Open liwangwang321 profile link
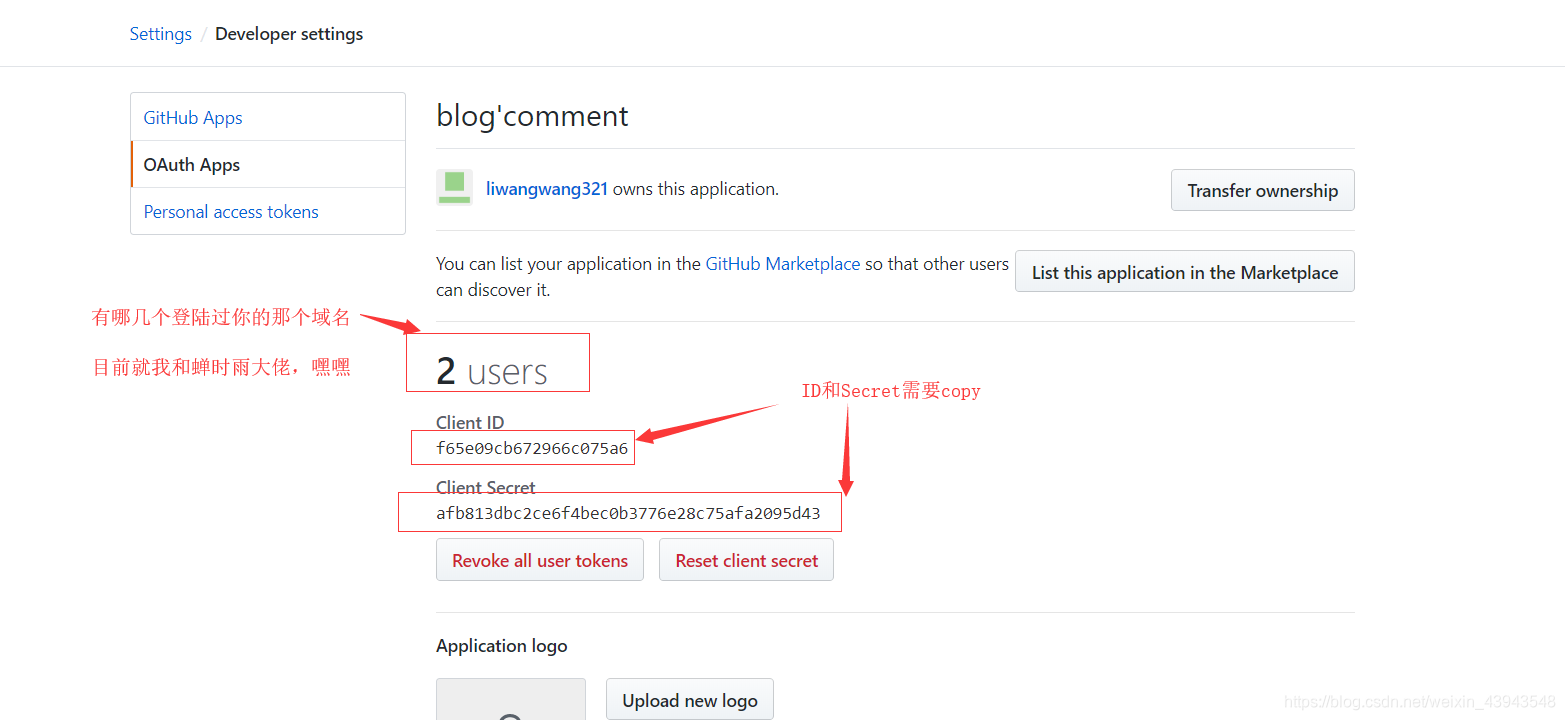1565x720 pixels. 547,189
